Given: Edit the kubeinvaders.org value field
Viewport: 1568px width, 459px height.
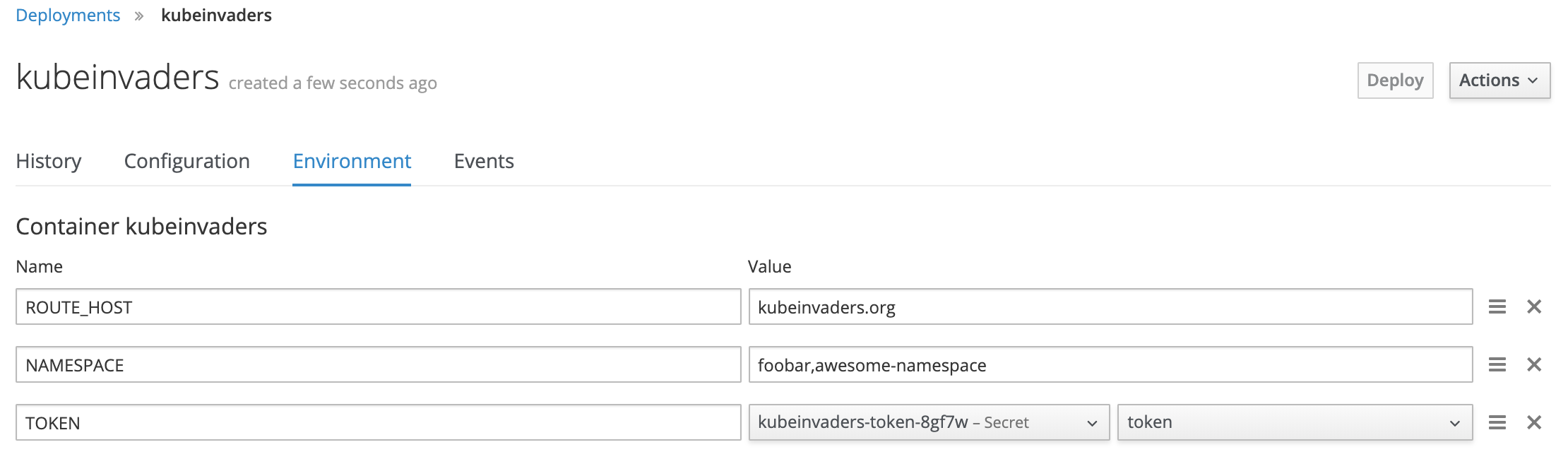Looking at the screenshot, I should pyautogui.click(x=1110, y=306).
